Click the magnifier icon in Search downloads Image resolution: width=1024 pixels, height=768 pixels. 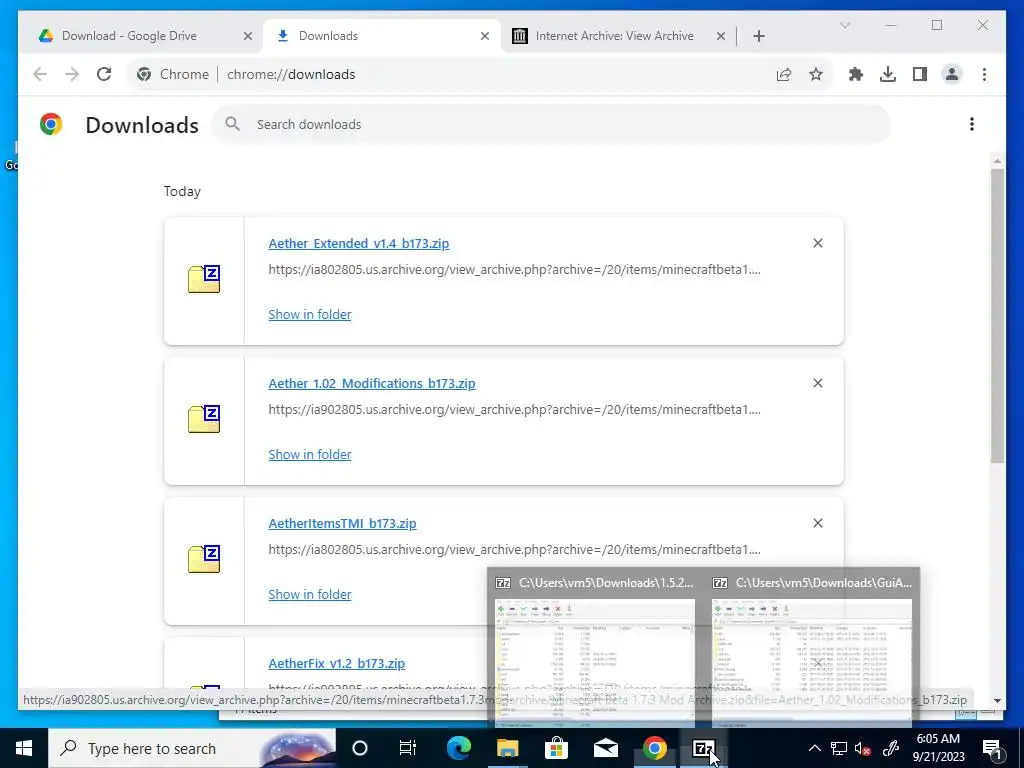pyautogui.click(x=232, y=124)
